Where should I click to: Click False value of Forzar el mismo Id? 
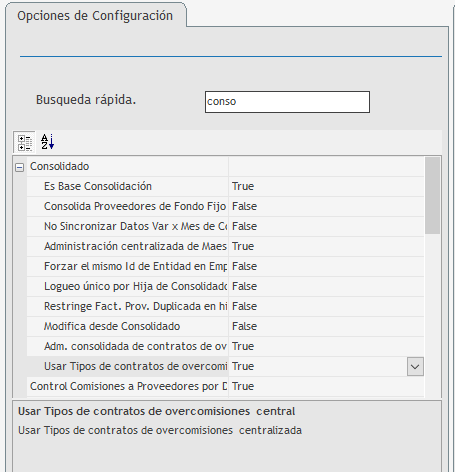point(244,266)
